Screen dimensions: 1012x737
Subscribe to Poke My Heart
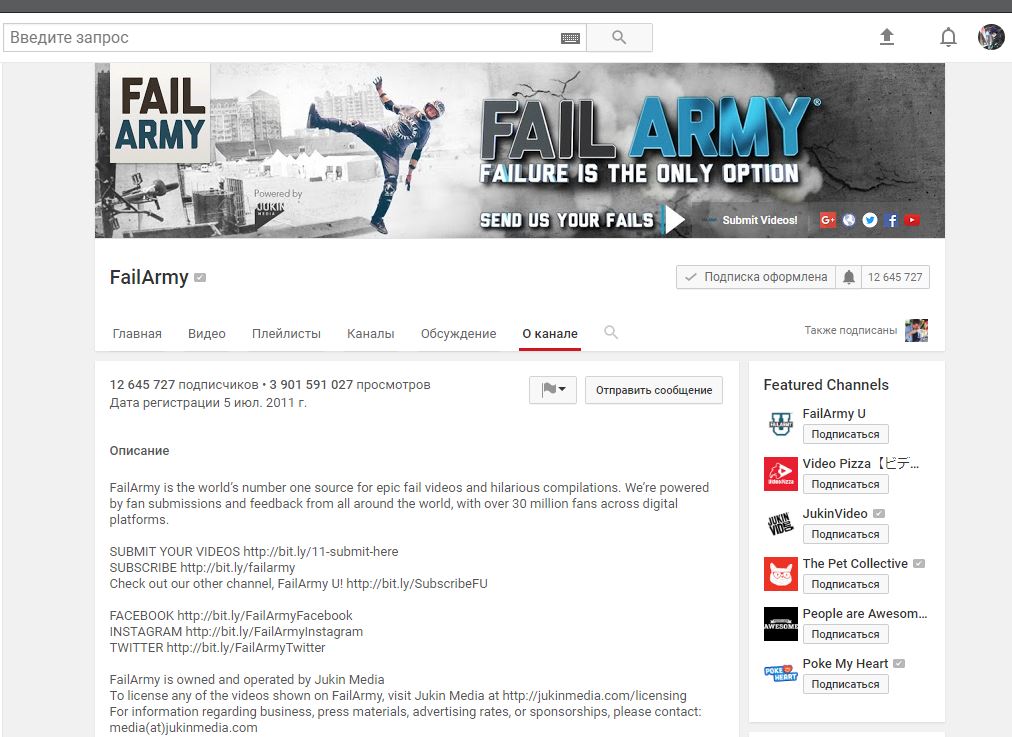pyautogui.click(x=845, y=684)
